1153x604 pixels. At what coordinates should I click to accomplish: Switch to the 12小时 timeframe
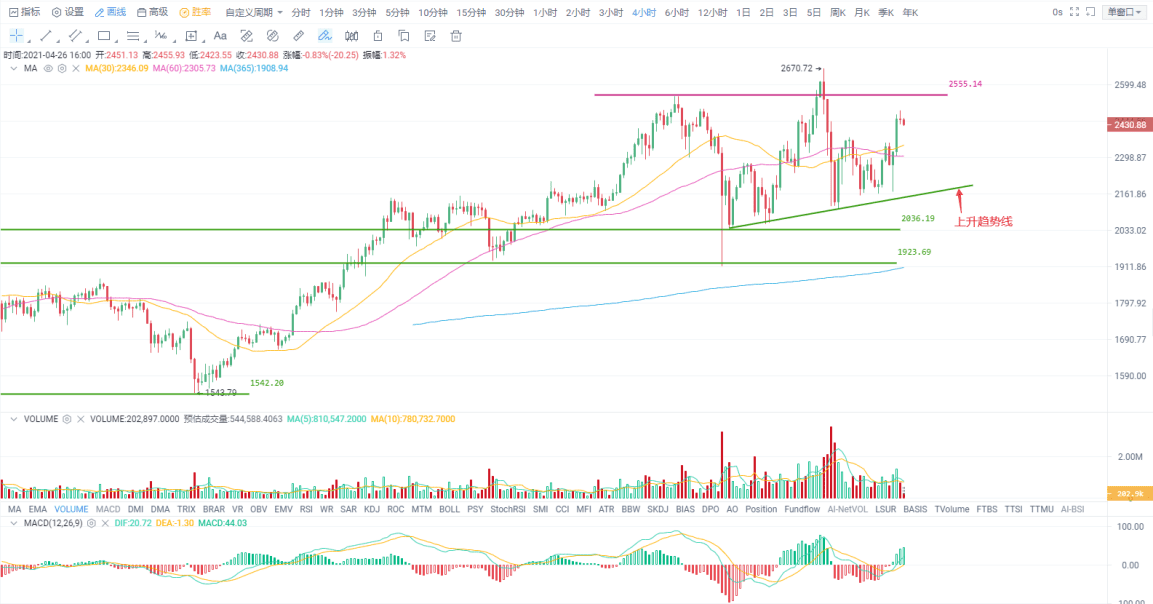click(712, 13)
